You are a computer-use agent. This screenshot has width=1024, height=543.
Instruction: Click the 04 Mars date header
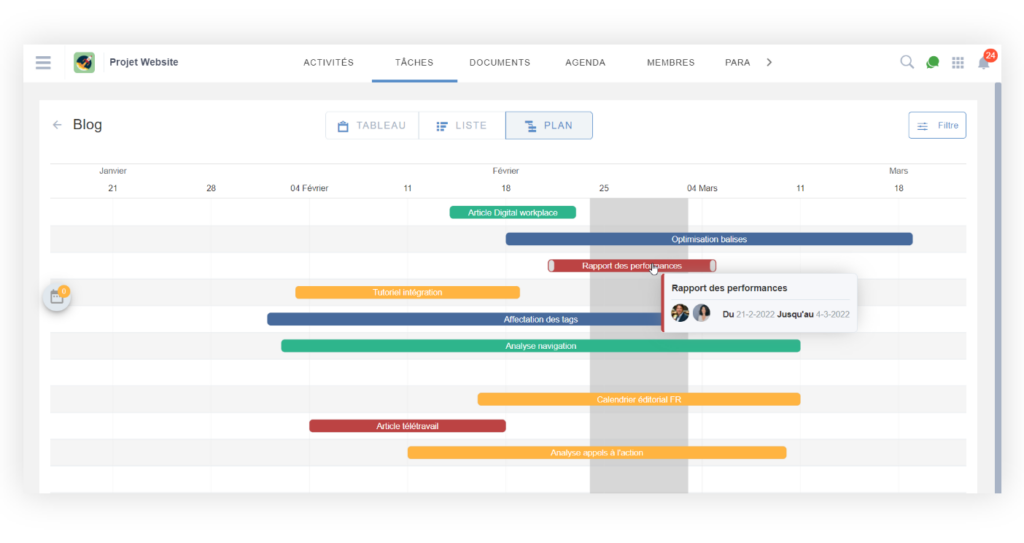702,188
